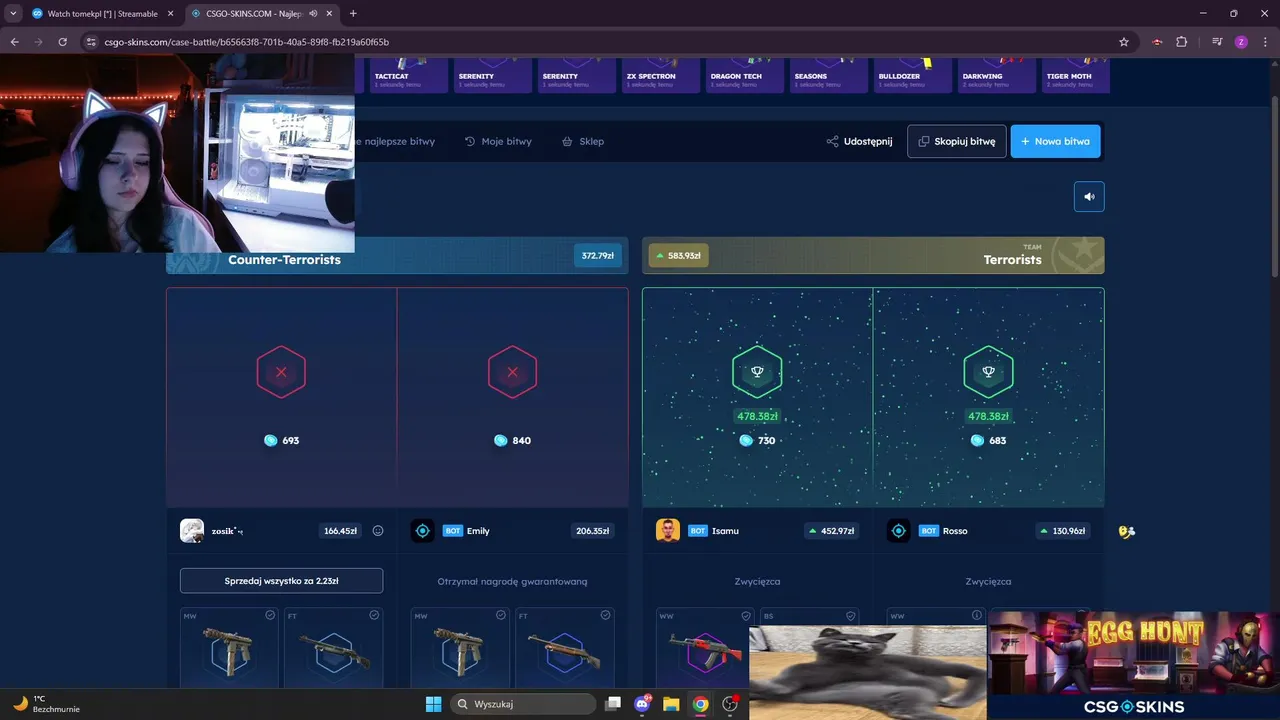Click the Skopiuj bitwę button
1280x720 pixels.
coord(957,141)
